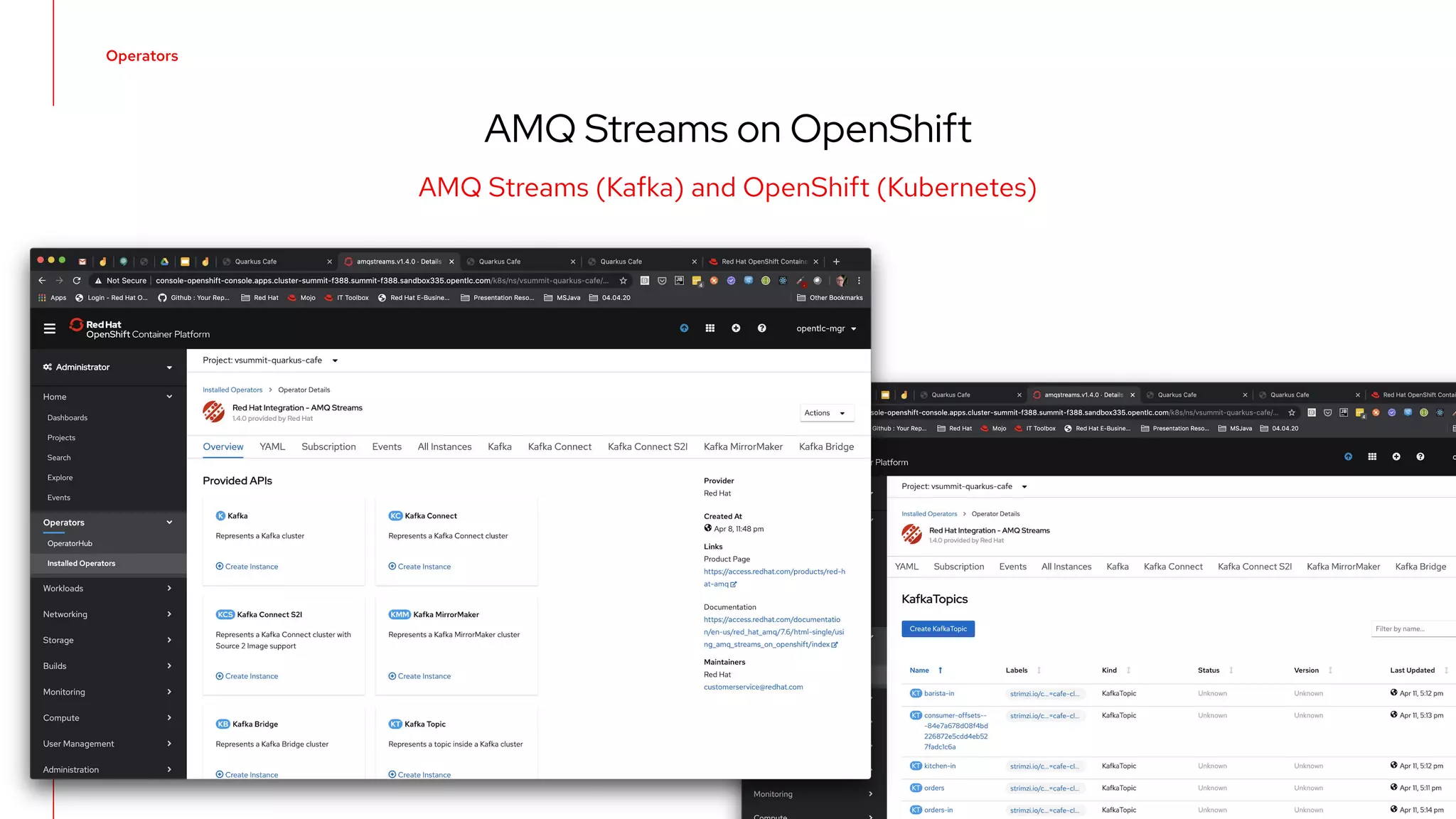This screenshot has width=1456, height=819.
Task: Open the Administrator perspective dropdown
Action: (x=108, y=367)
